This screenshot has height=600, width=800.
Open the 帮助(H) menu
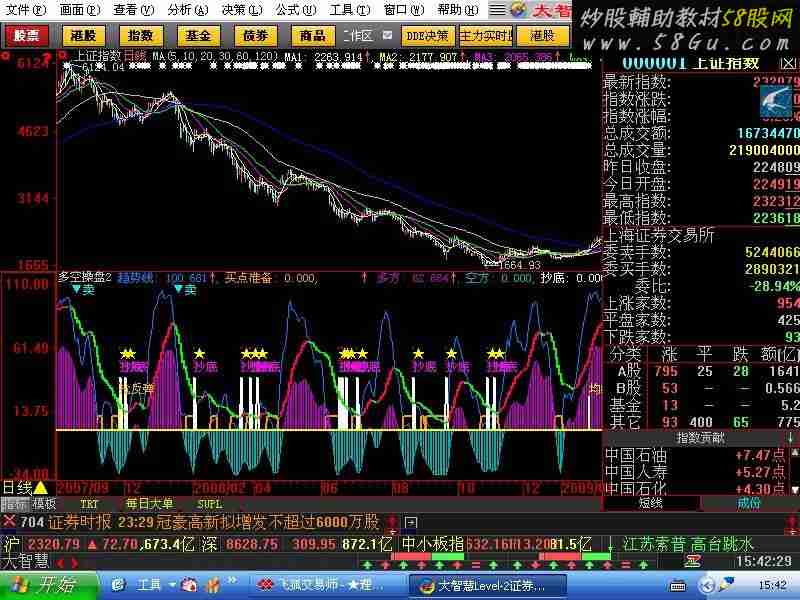point(458,10)
